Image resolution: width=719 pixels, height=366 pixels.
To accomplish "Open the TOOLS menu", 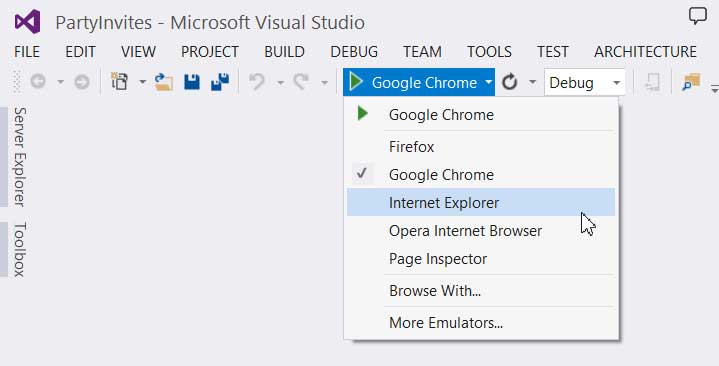I will [x=489, y=52].
